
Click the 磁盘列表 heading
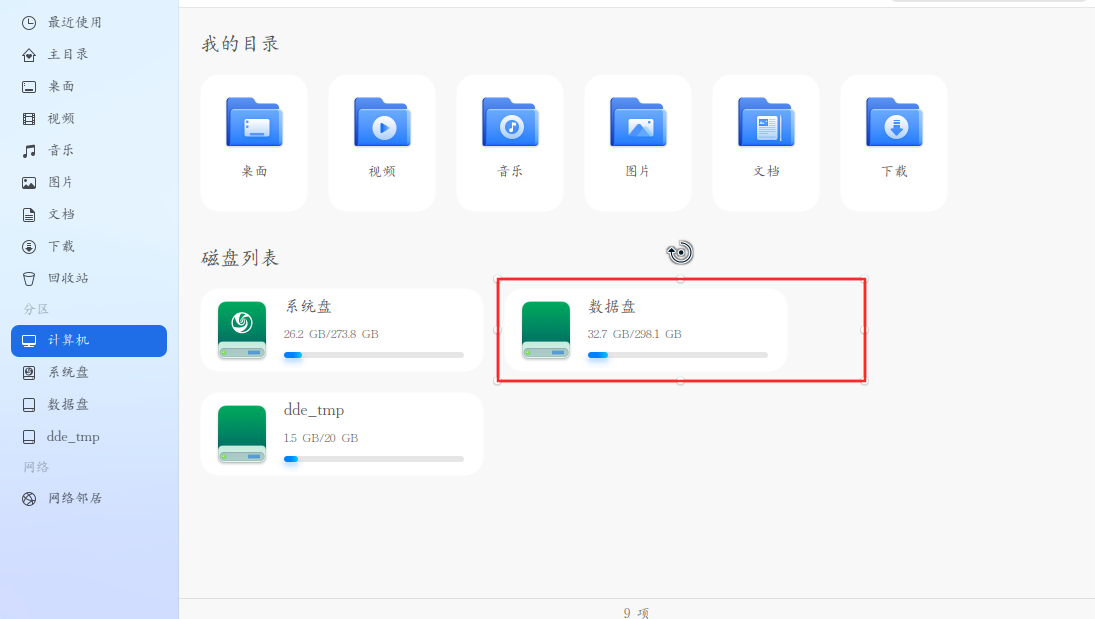point(240,258)
